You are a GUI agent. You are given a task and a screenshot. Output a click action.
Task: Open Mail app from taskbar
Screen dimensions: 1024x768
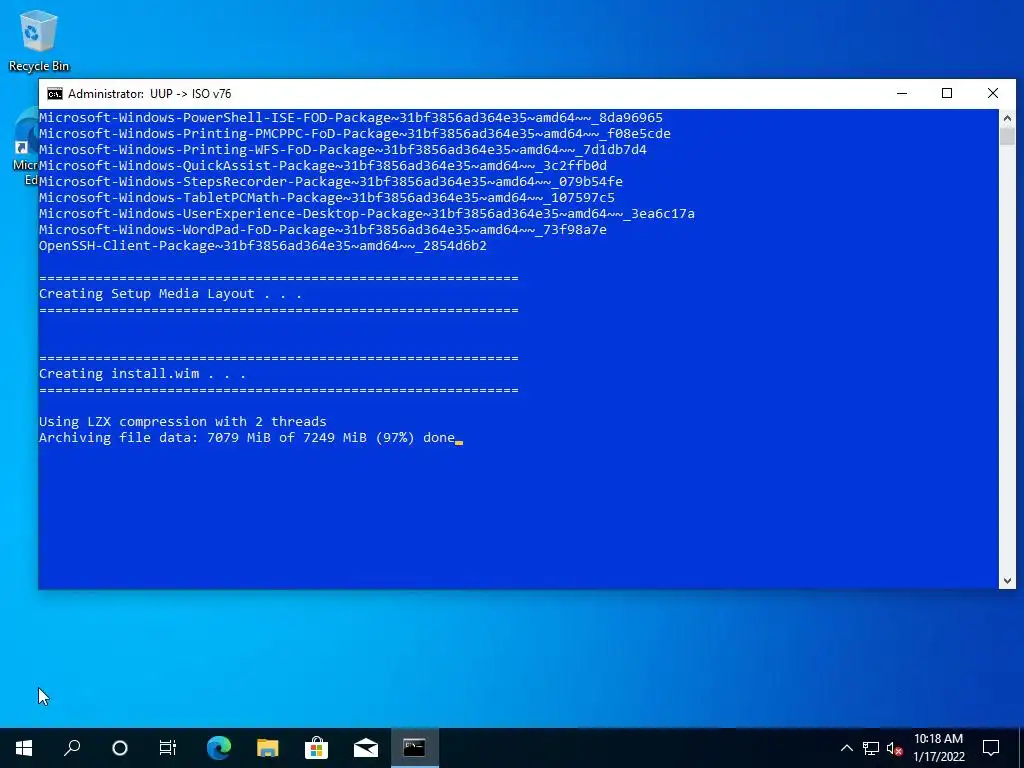coord(366,747)
